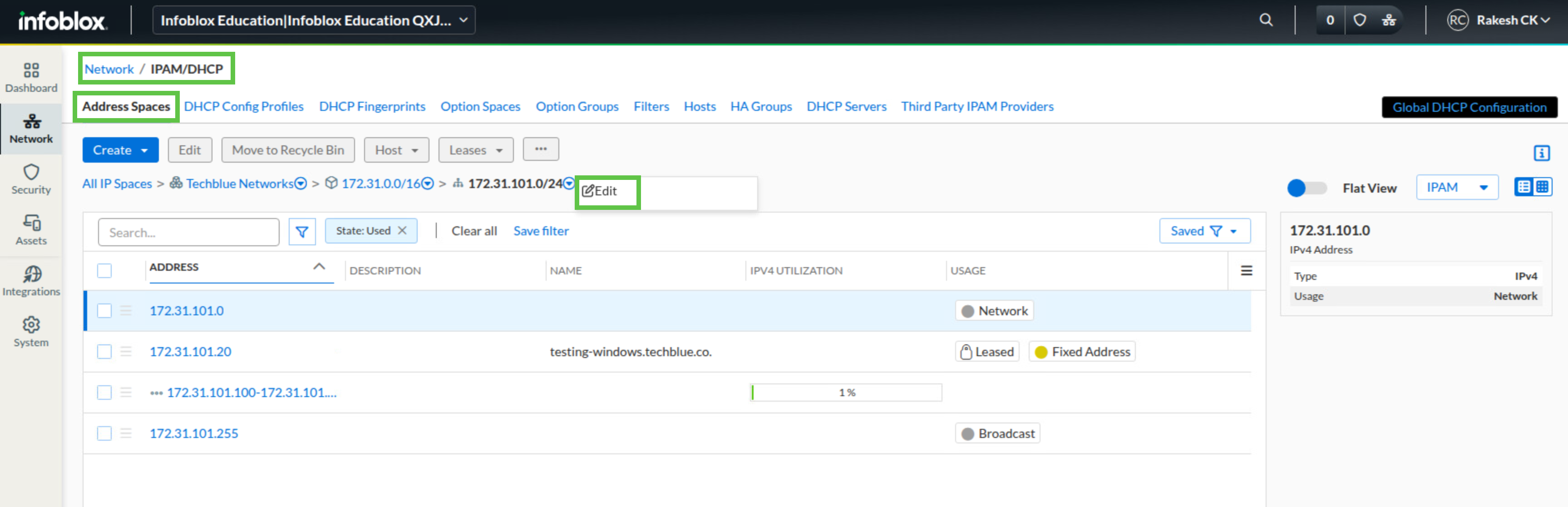Click Move to Recycle Bin
The width and height of the screenshot is (1568, 507).
click(288, 150)
